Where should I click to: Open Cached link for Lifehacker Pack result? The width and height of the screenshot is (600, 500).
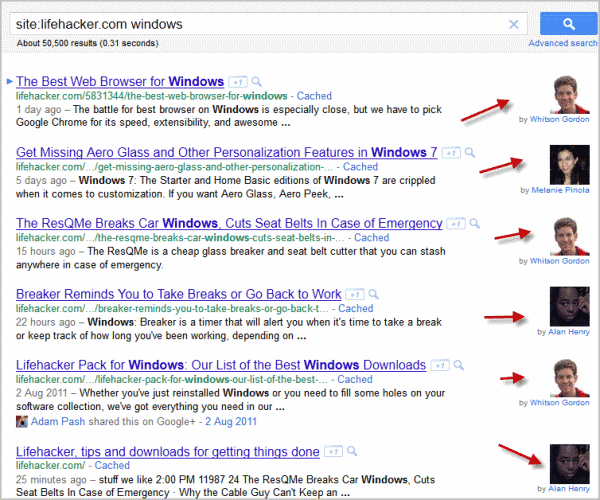coord(355,379)
